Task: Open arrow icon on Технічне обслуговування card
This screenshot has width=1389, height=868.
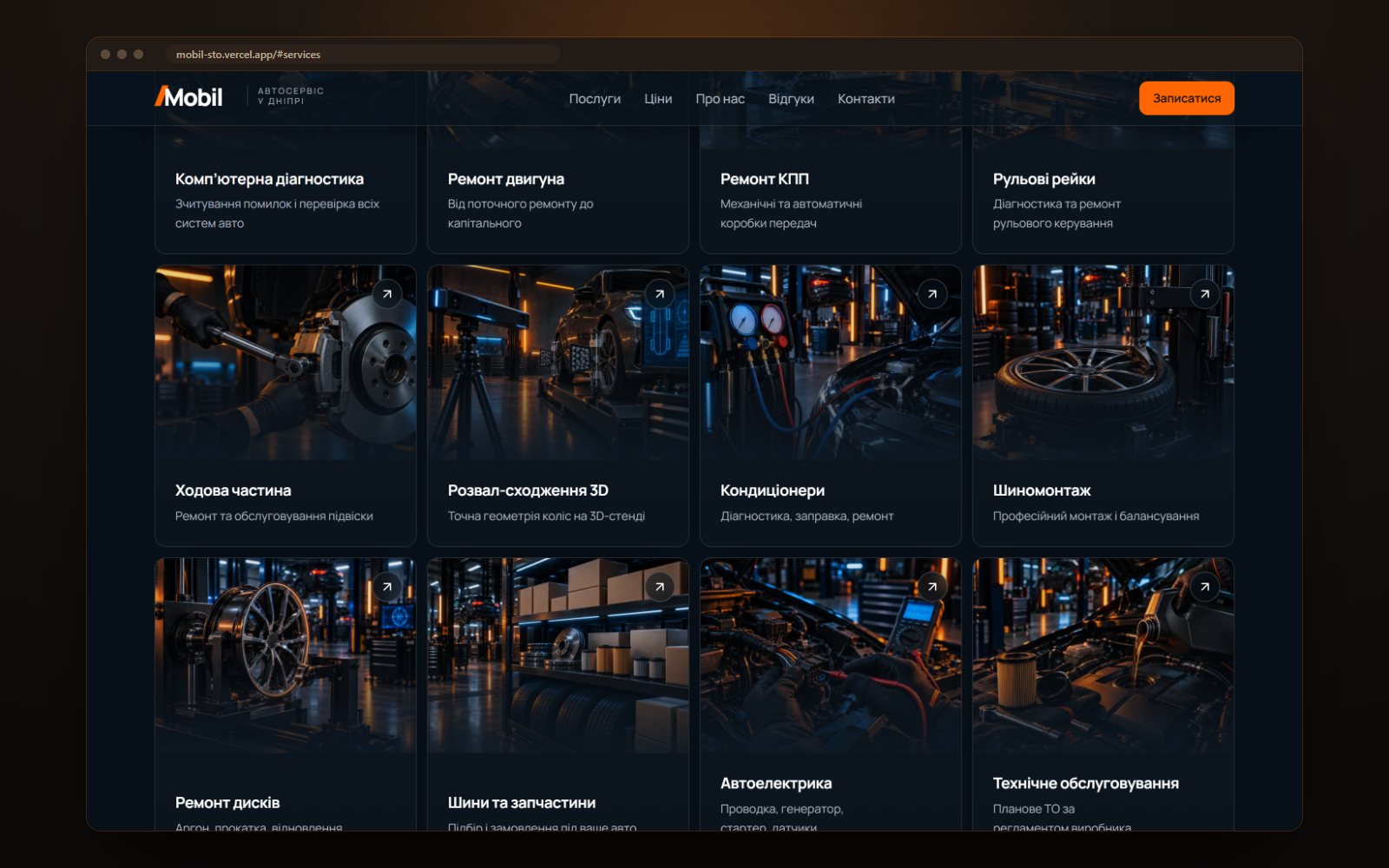Action: pos(1205,588)
